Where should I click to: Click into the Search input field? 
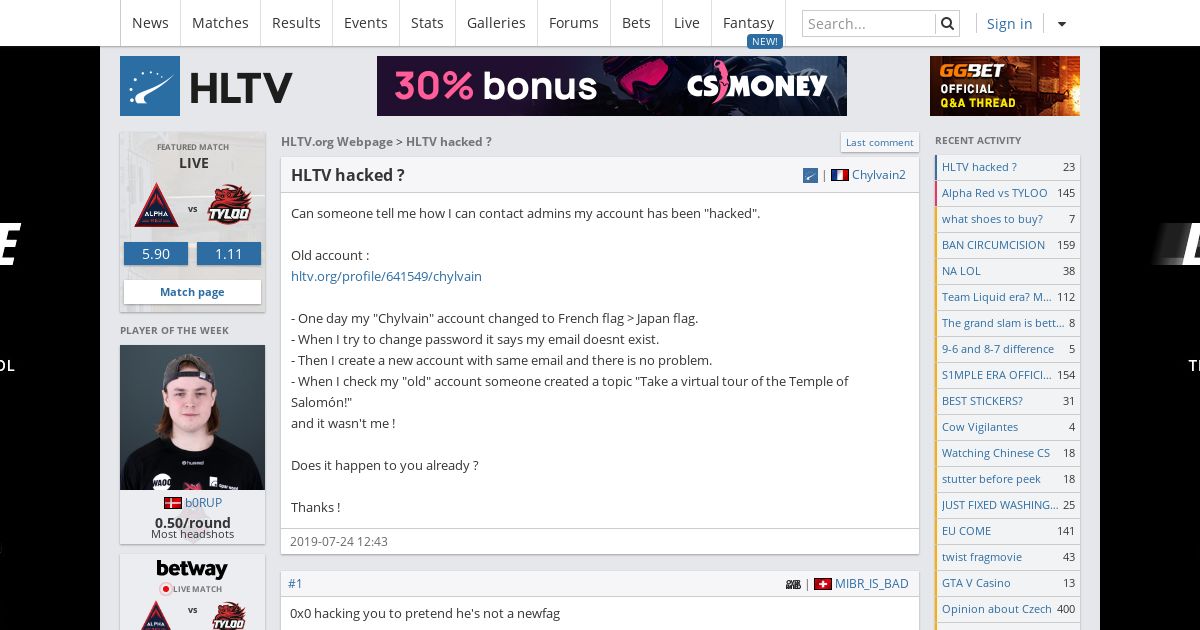point(869,23)
